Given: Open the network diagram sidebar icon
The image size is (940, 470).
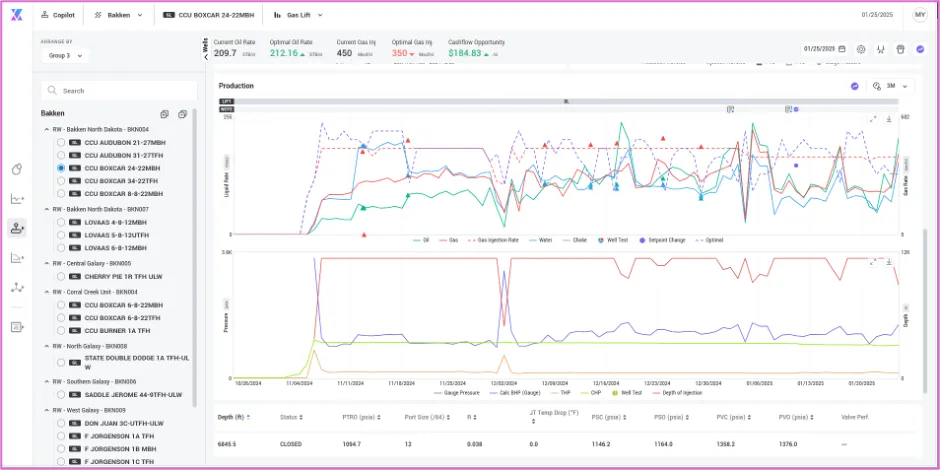Looking at the screenshot, I should (17, 288).
